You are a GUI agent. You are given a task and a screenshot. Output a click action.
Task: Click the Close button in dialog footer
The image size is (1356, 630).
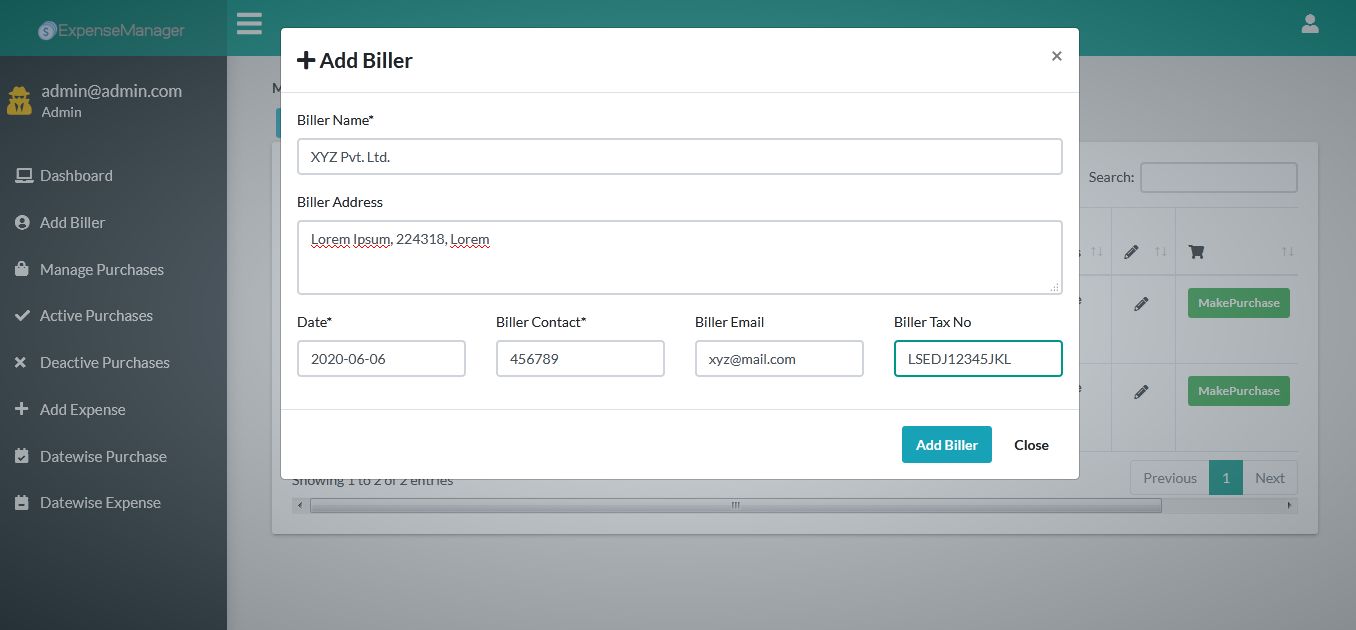[x=1031, y=445]
